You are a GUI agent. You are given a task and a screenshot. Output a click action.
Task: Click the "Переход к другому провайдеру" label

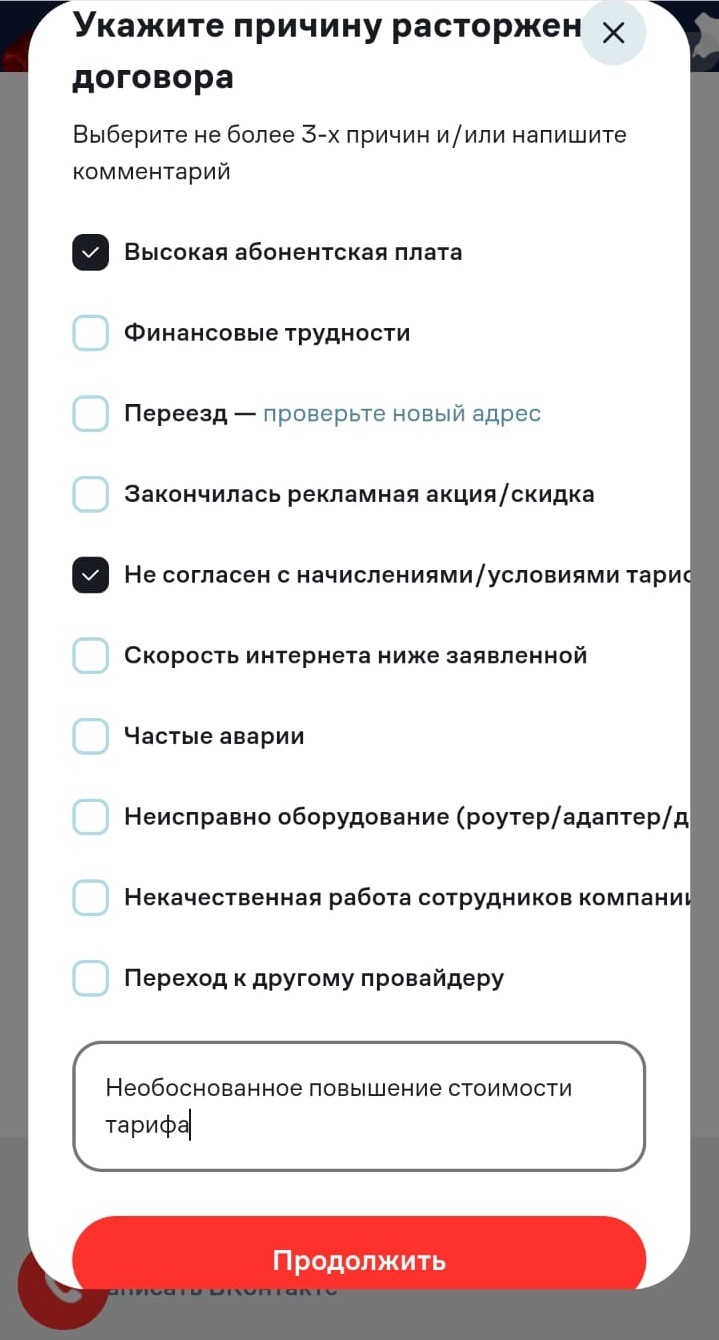click(x=313, y=978)
